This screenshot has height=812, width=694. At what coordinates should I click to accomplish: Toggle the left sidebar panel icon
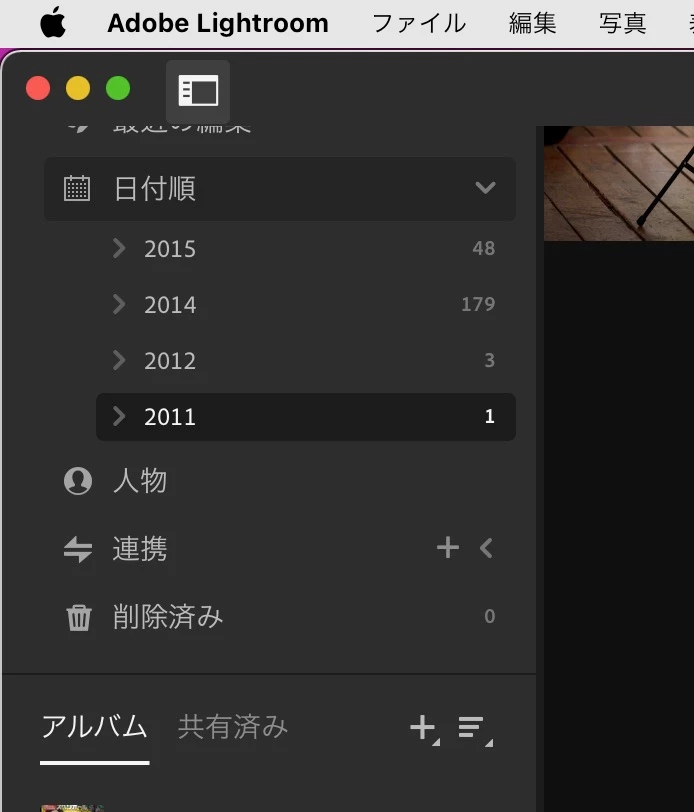pos(198,91)
